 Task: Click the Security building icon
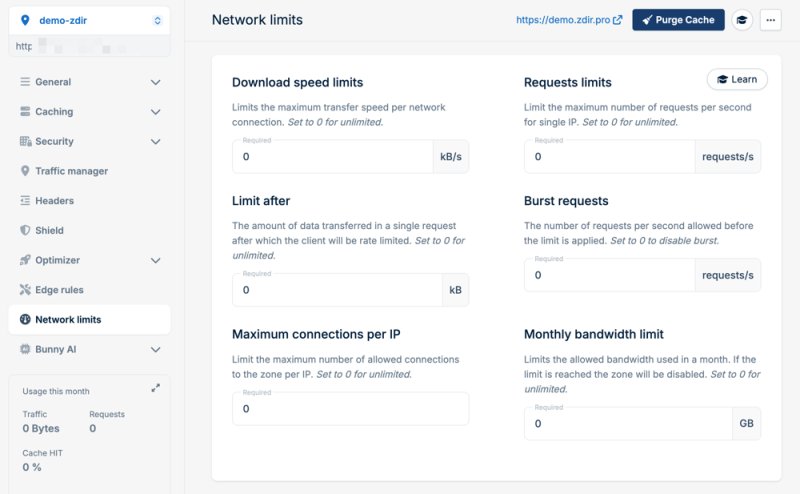pyautogui.click(x=26, y=141)
